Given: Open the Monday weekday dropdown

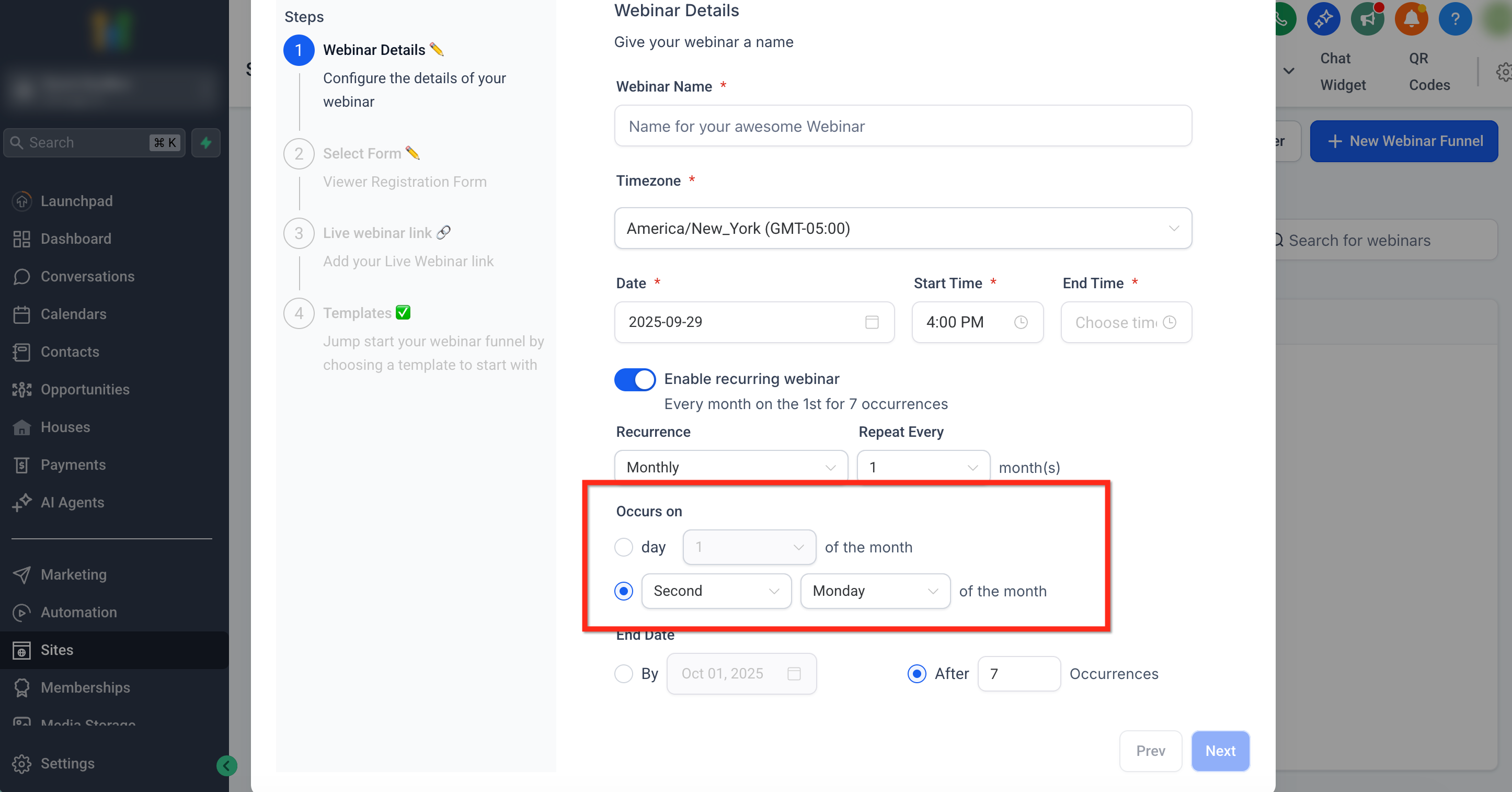Looking at the screenshot, I should (x=875, y=591).
